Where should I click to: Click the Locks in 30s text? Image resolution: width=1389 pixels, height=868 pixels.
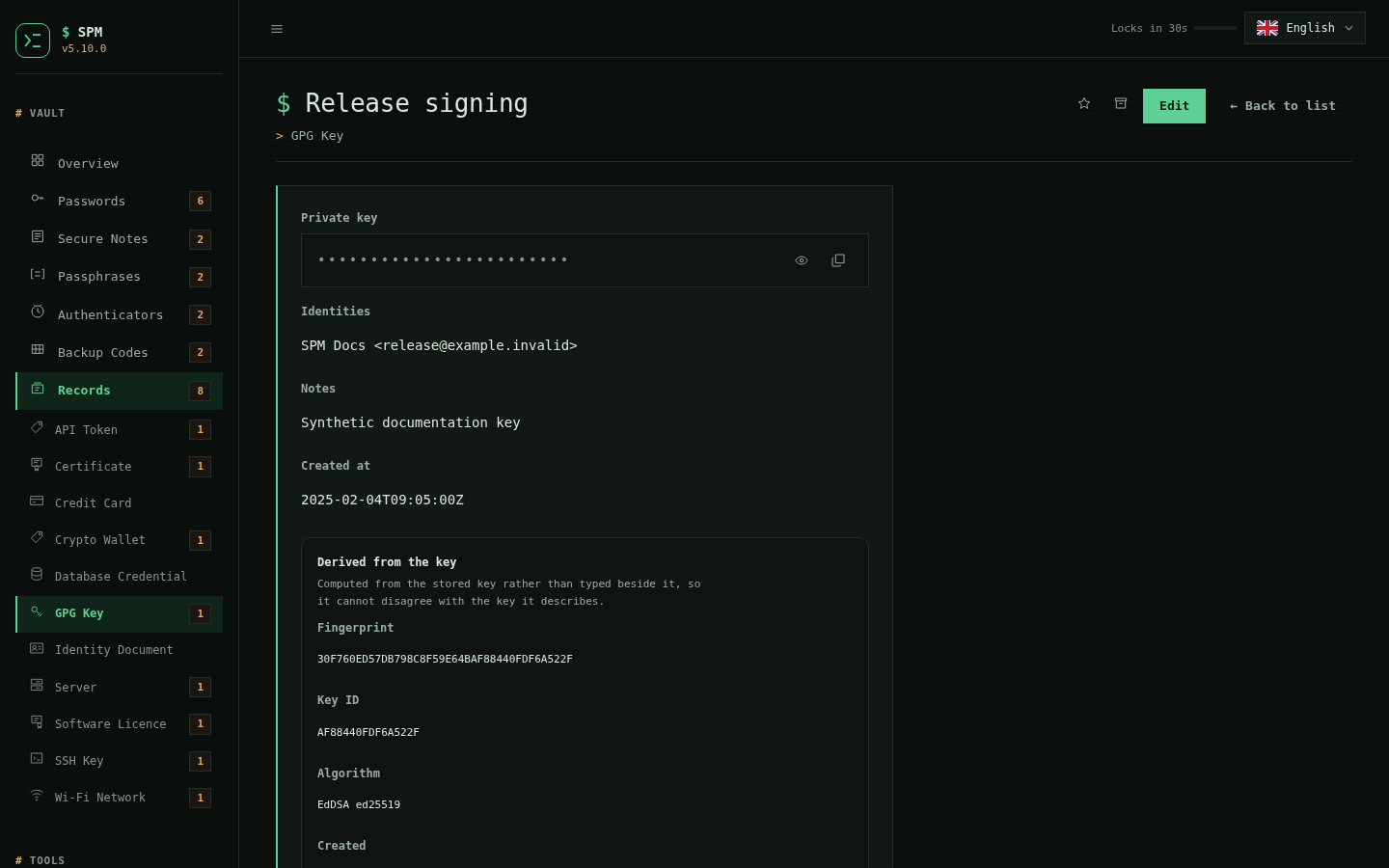1149,28
